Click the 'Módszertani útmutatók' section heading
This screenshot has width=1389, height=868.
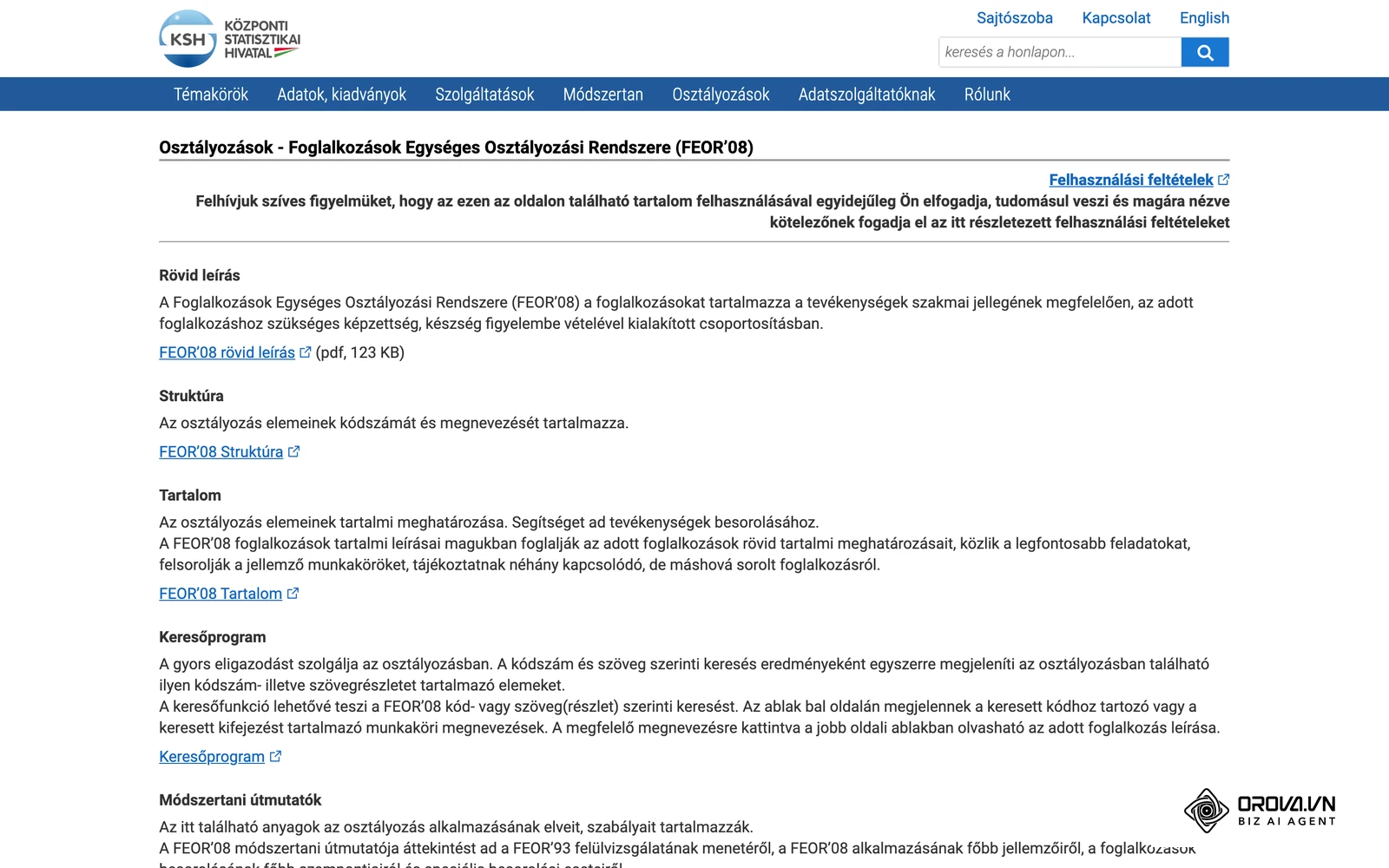point(240,800)
